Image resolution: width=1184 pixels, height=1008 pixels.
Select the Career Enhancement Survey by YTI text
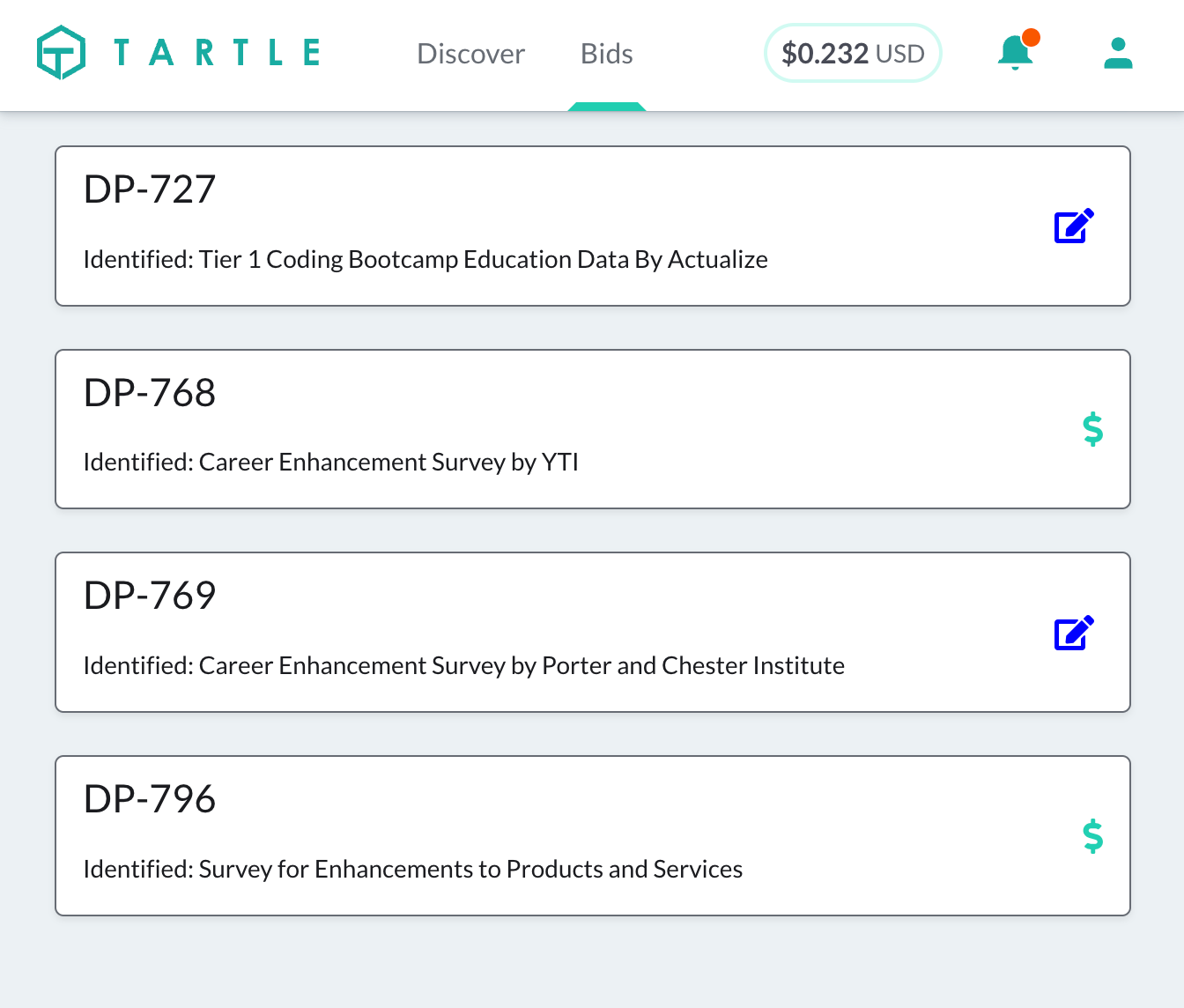tap(330, 463)
